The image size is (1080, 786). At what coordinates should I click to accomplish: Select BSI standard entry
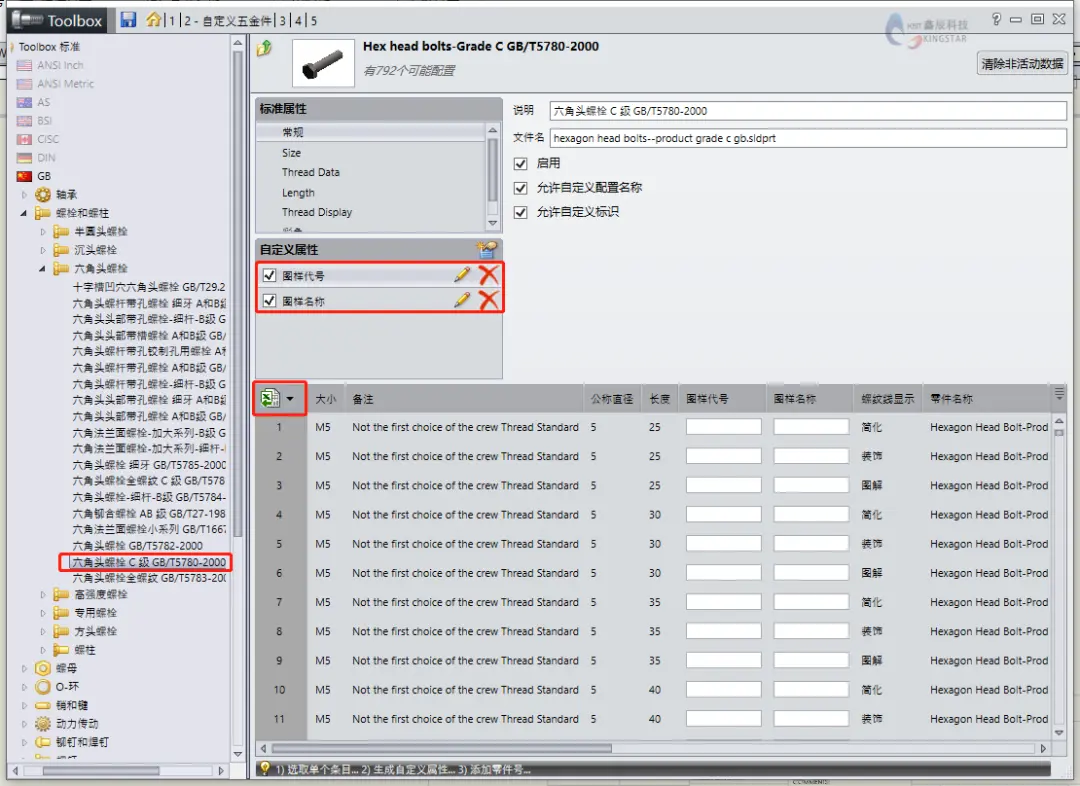(44, 121)
